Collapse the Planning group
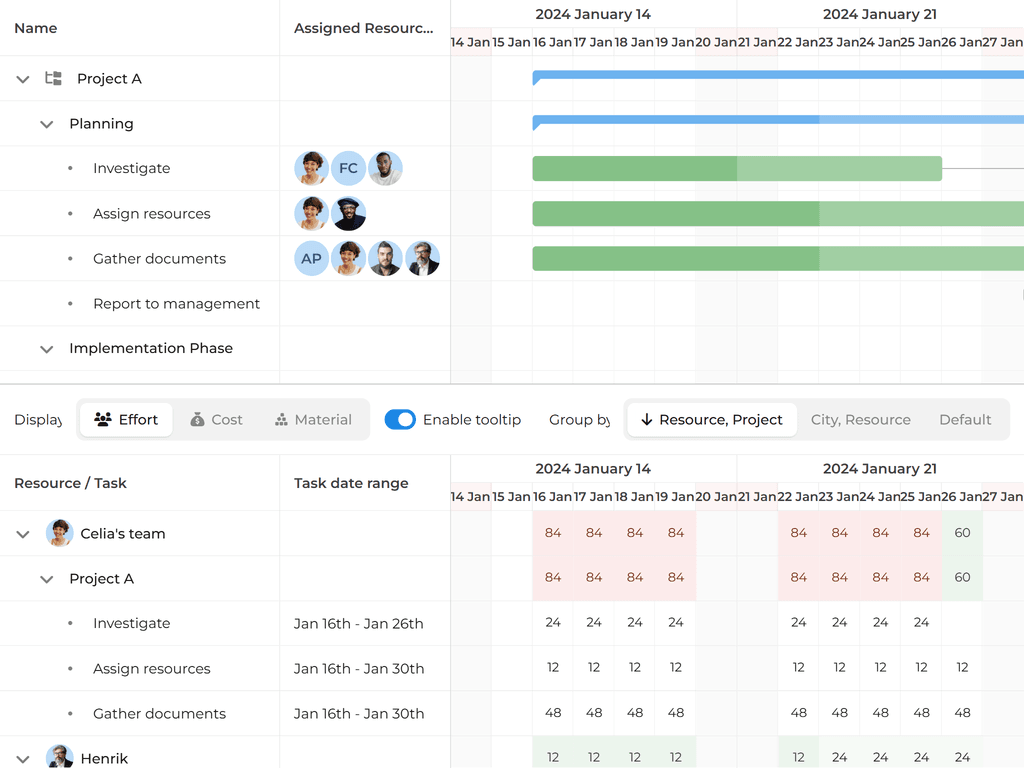The height and width of the screenshot is (768, 1024). coord(46,124)
